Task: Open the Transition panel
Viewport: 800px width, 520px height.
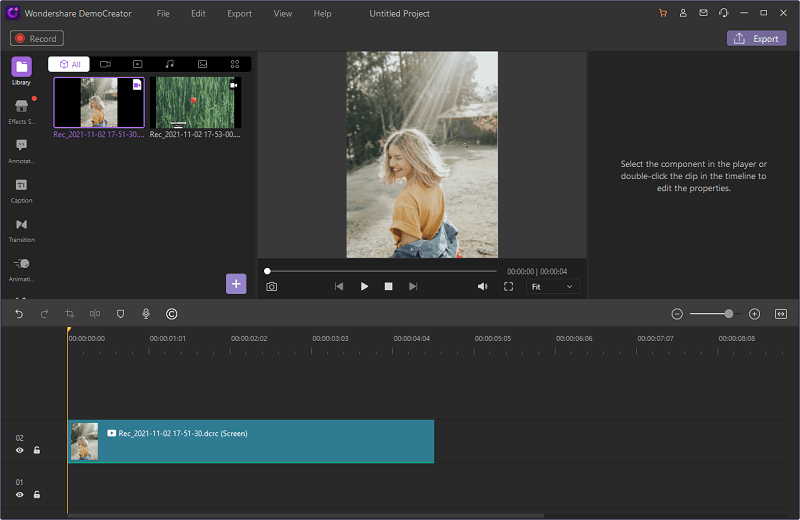Action: coord(21,230)
